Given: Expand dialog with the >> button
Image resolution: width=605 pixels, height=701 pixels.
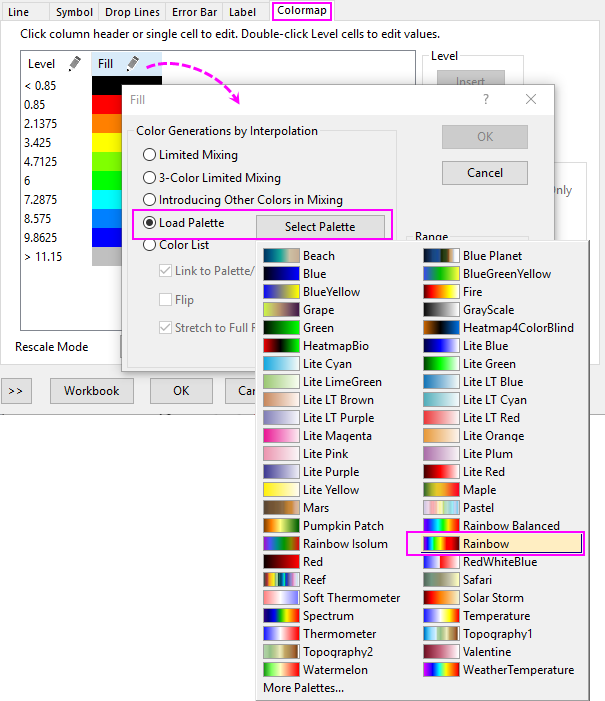Looking at the screenshot, I should coord(16,391).
